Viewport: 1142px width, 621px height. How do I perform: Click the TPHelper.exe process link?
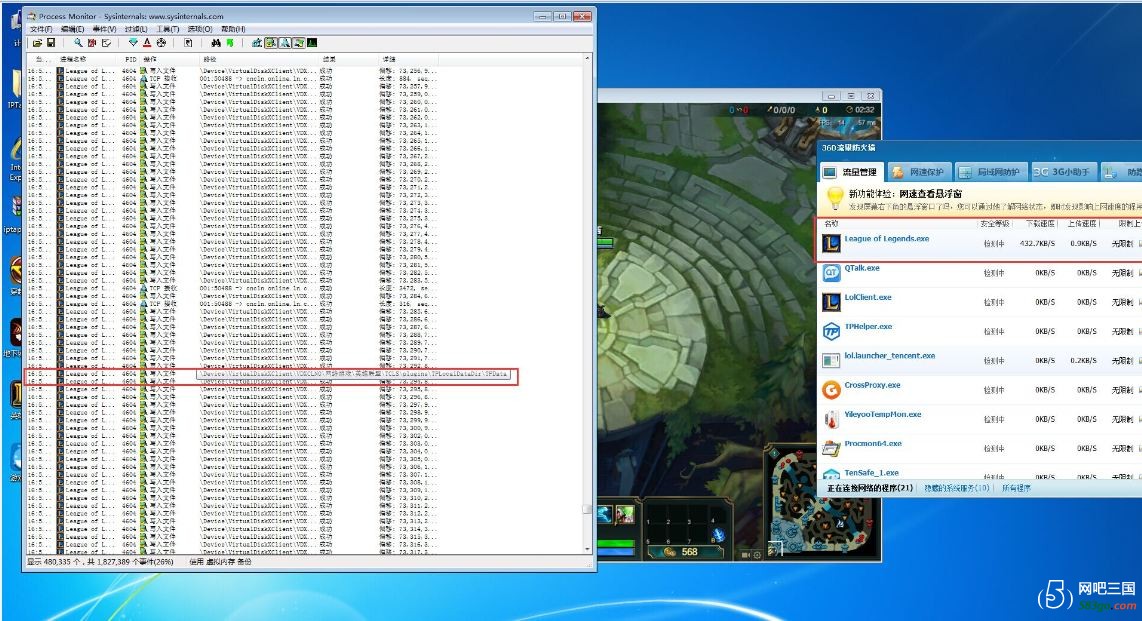pos(868,326)
